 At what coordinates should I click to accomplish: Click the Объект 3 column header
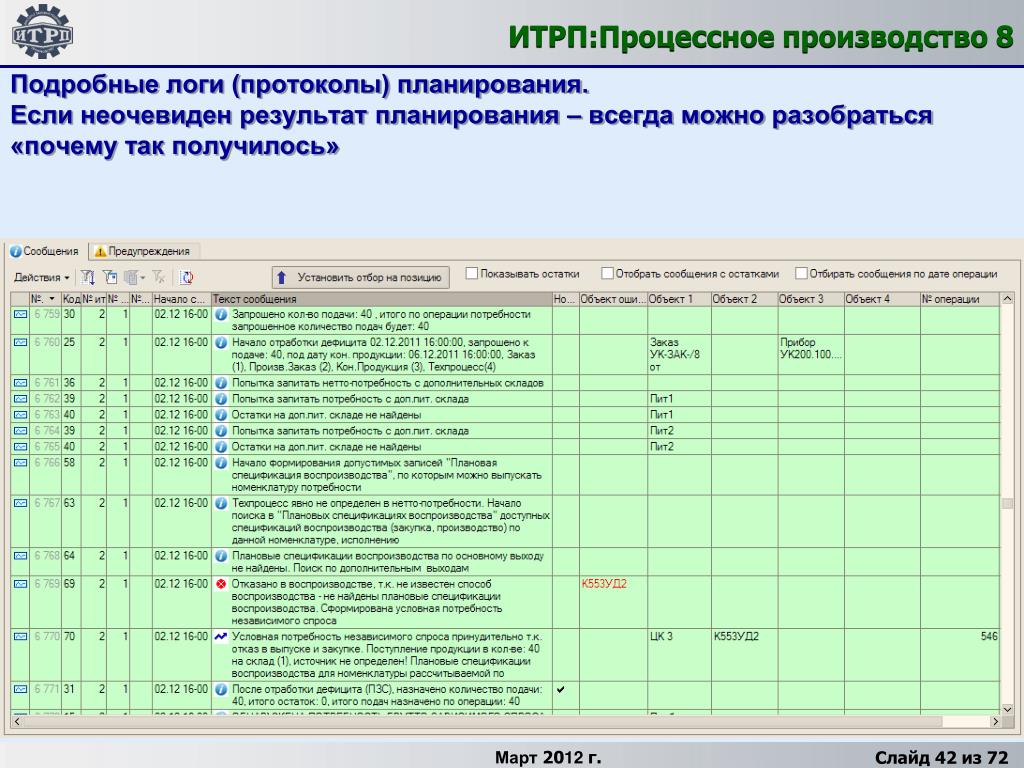pyautogui.click(x=811, y=299)
